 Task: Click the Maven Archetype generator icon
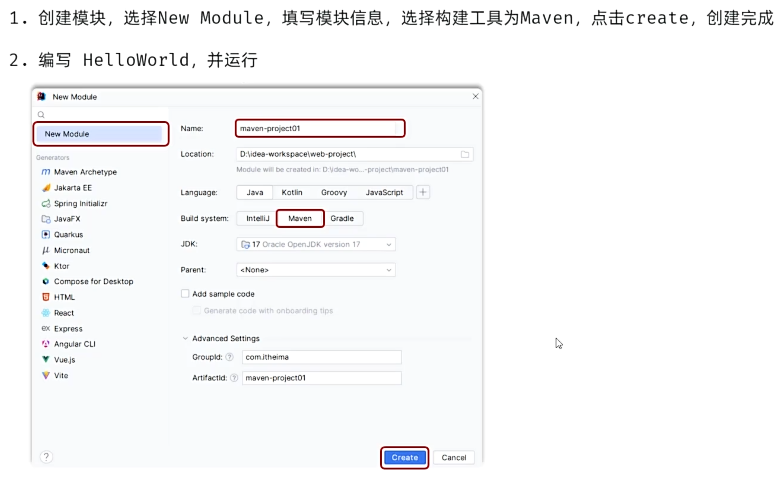point(46,172)
